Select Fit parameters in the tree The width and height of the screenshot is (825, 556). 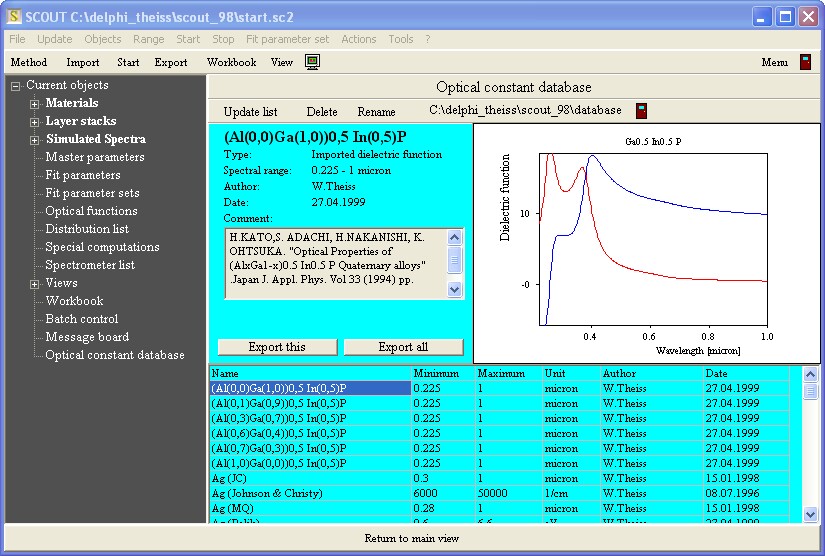click(x=83, y=175)
